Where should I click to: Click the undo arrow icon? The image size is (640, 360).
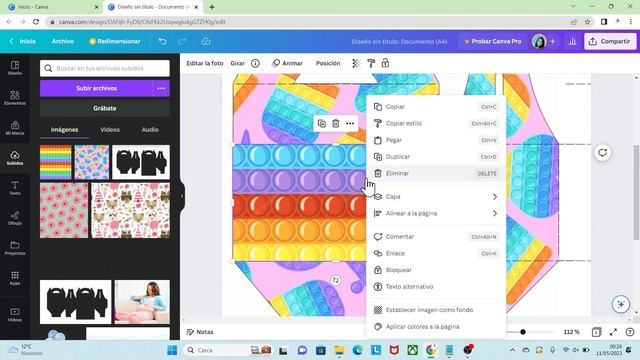click(162, 41)
